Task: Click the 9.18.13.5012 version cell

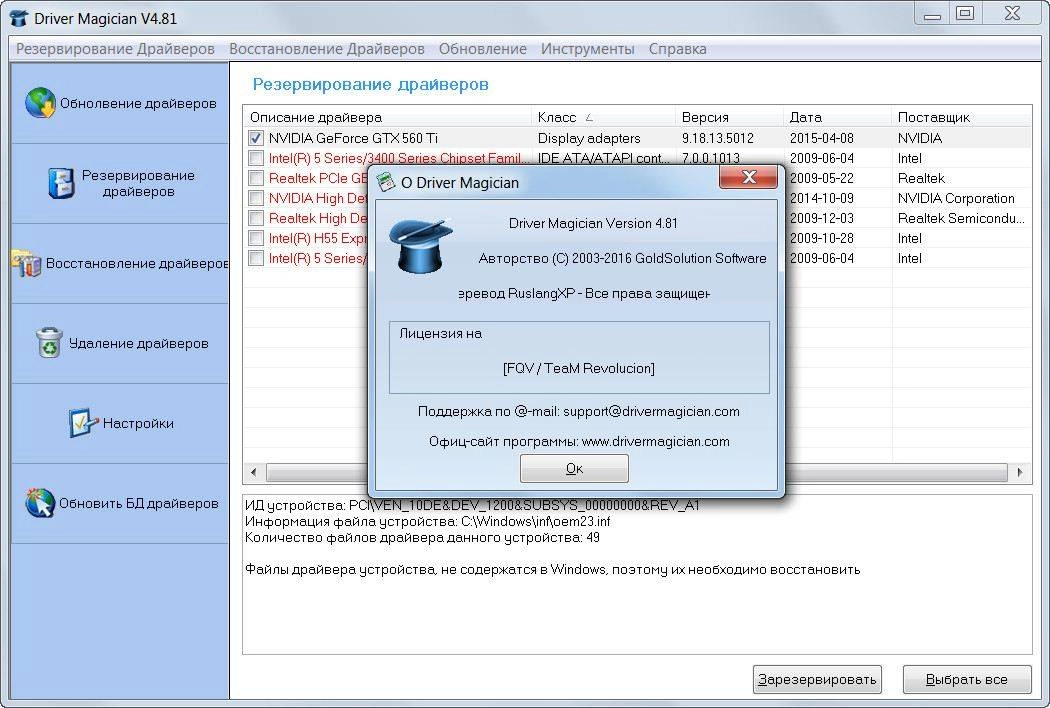Action: [x=718, y=138]
